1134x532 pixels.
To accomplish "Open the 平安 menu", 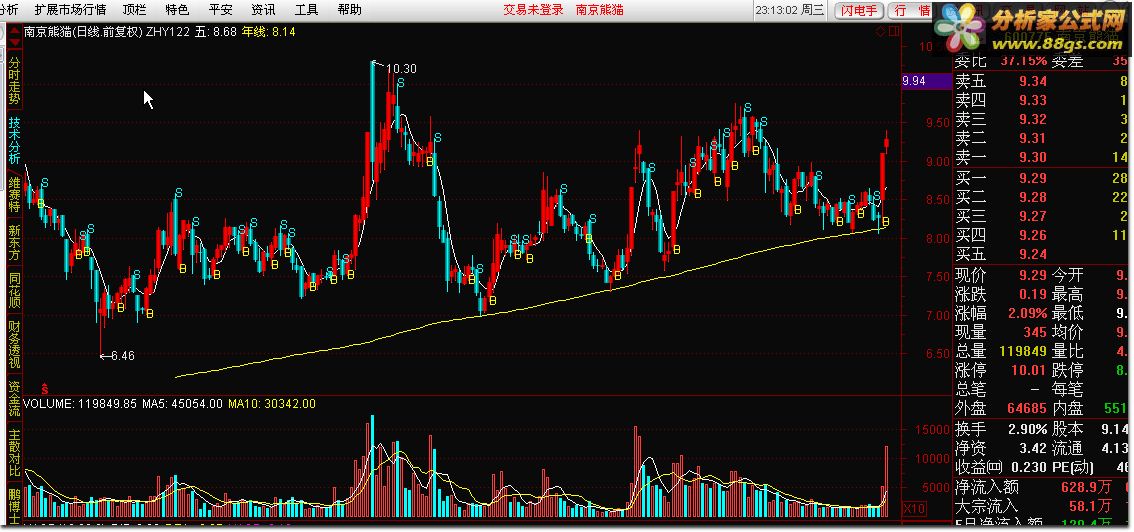I will coord(221,10).
